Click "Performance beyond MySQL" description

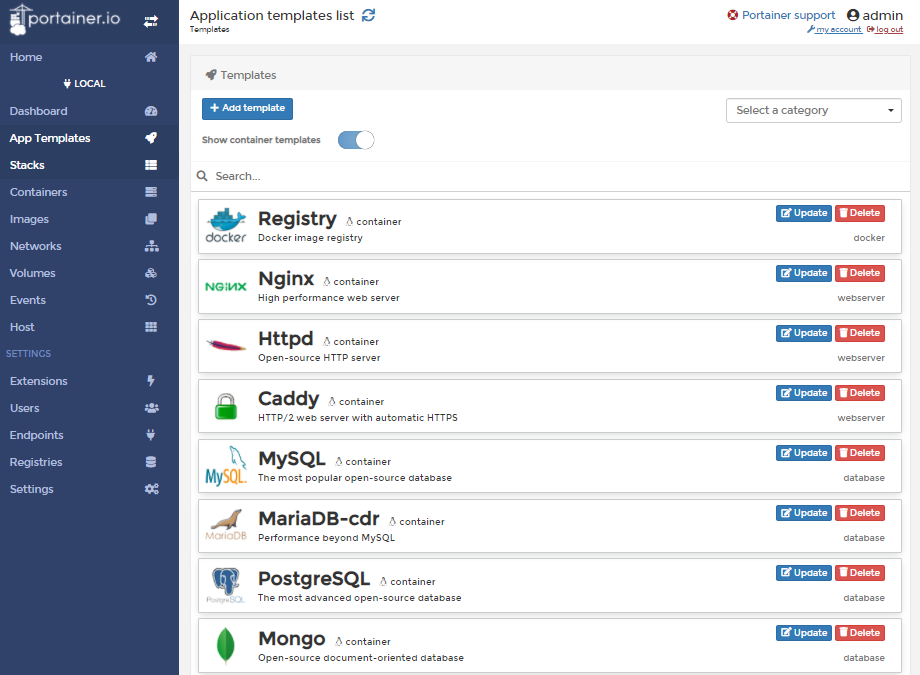326,538
